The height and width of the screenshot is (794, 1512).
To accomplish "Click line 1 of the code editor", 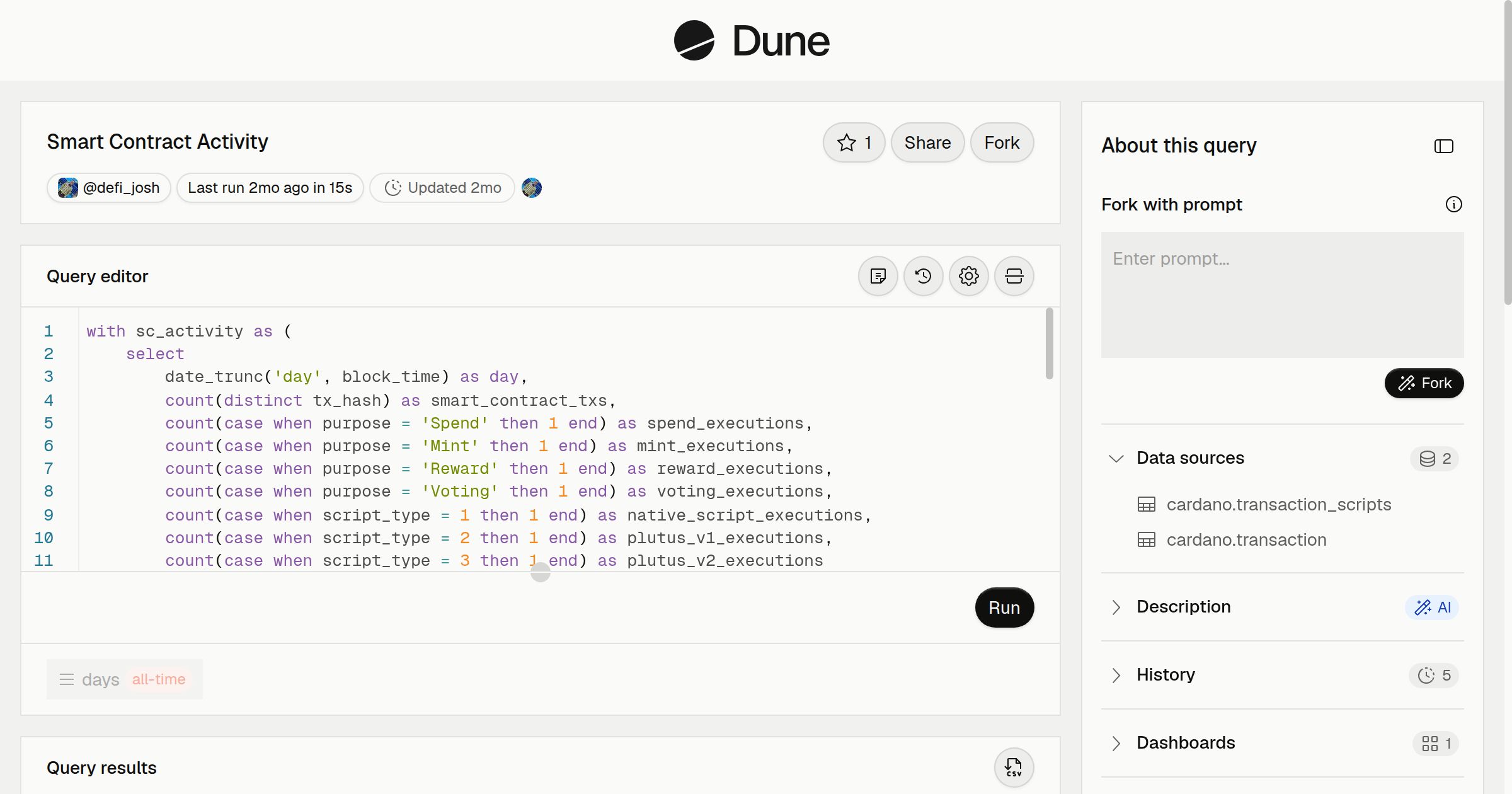I will tap(189, 331).
